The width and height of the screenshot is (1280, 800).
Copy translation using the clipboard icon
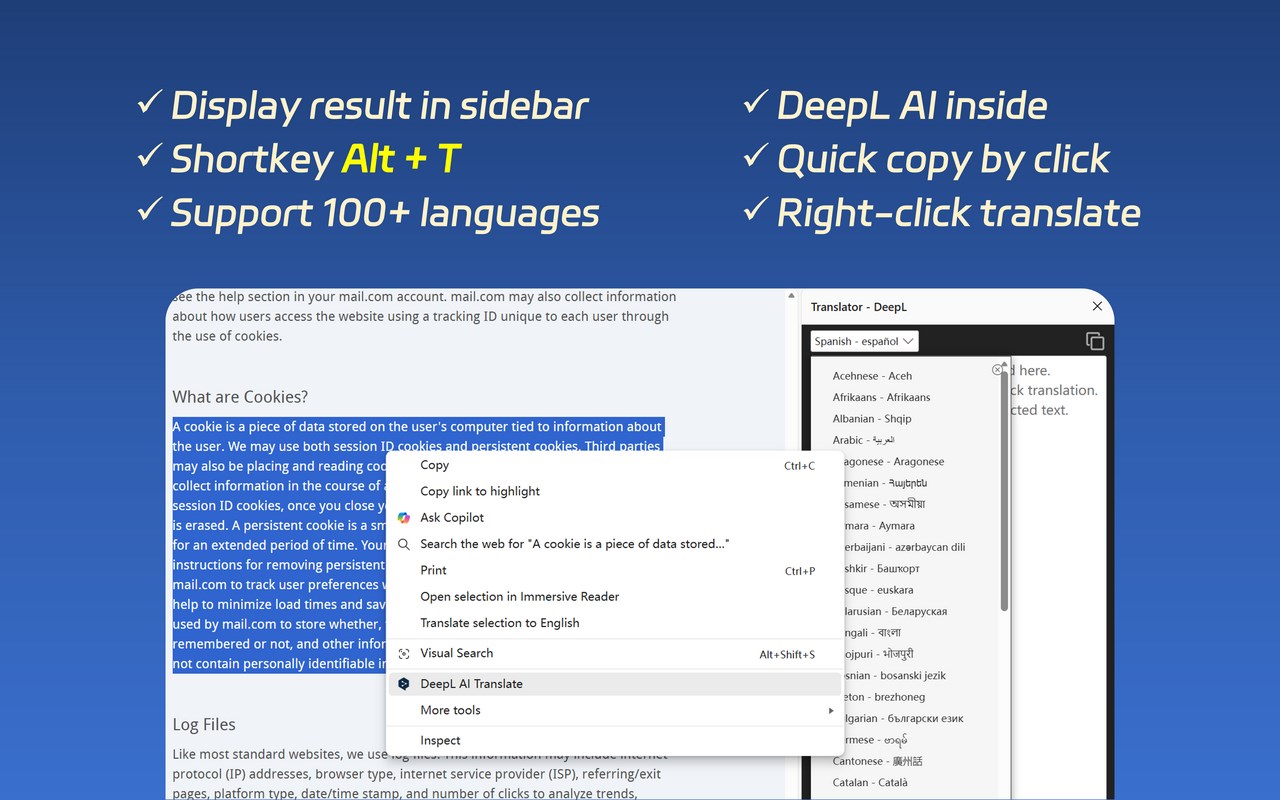[1094, 340]
